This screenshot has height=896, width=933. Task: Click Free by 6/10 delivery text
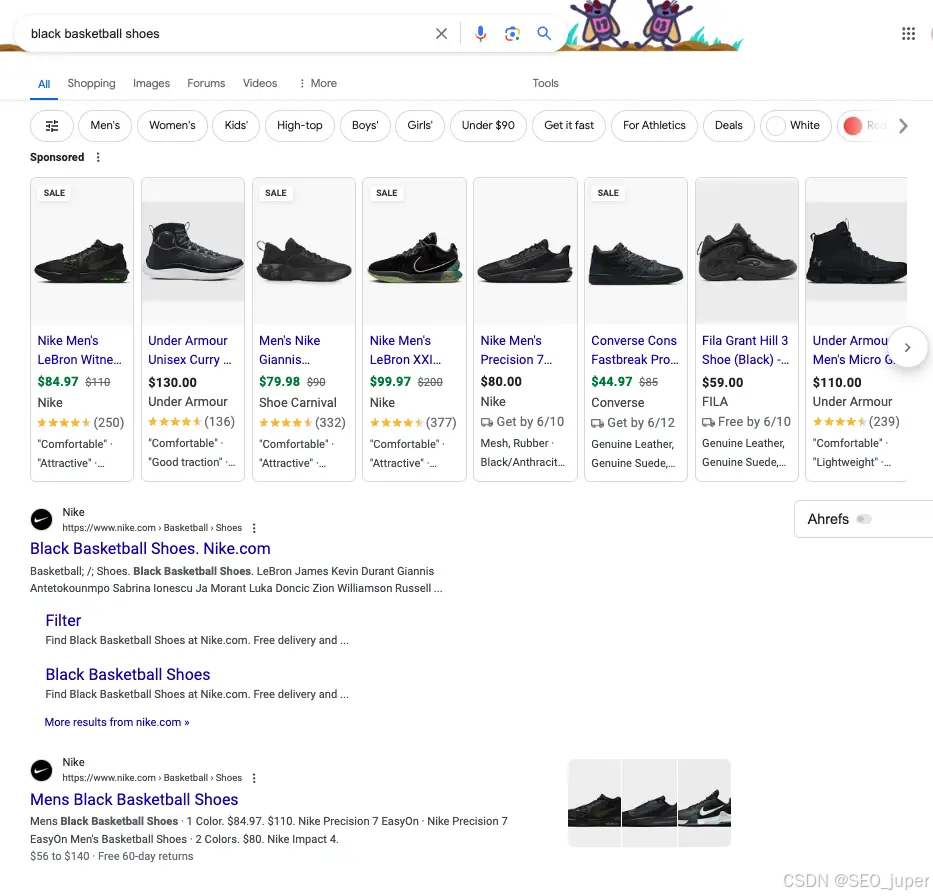754,422
